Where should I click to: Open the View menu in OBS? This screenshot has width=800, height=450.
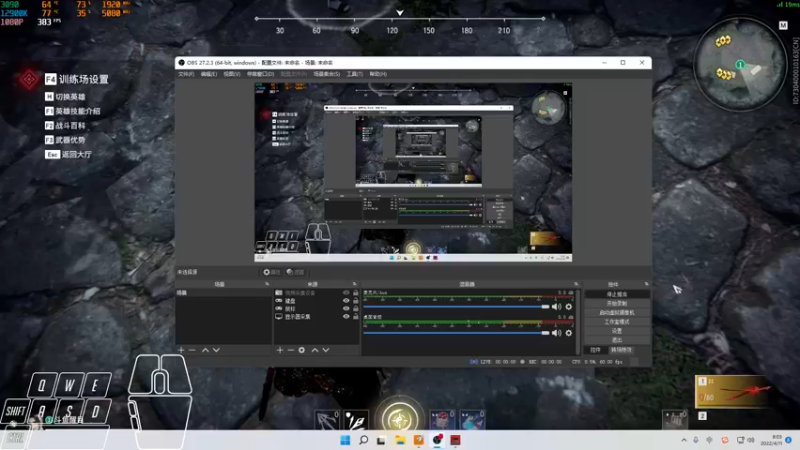[x=231, y=74]
